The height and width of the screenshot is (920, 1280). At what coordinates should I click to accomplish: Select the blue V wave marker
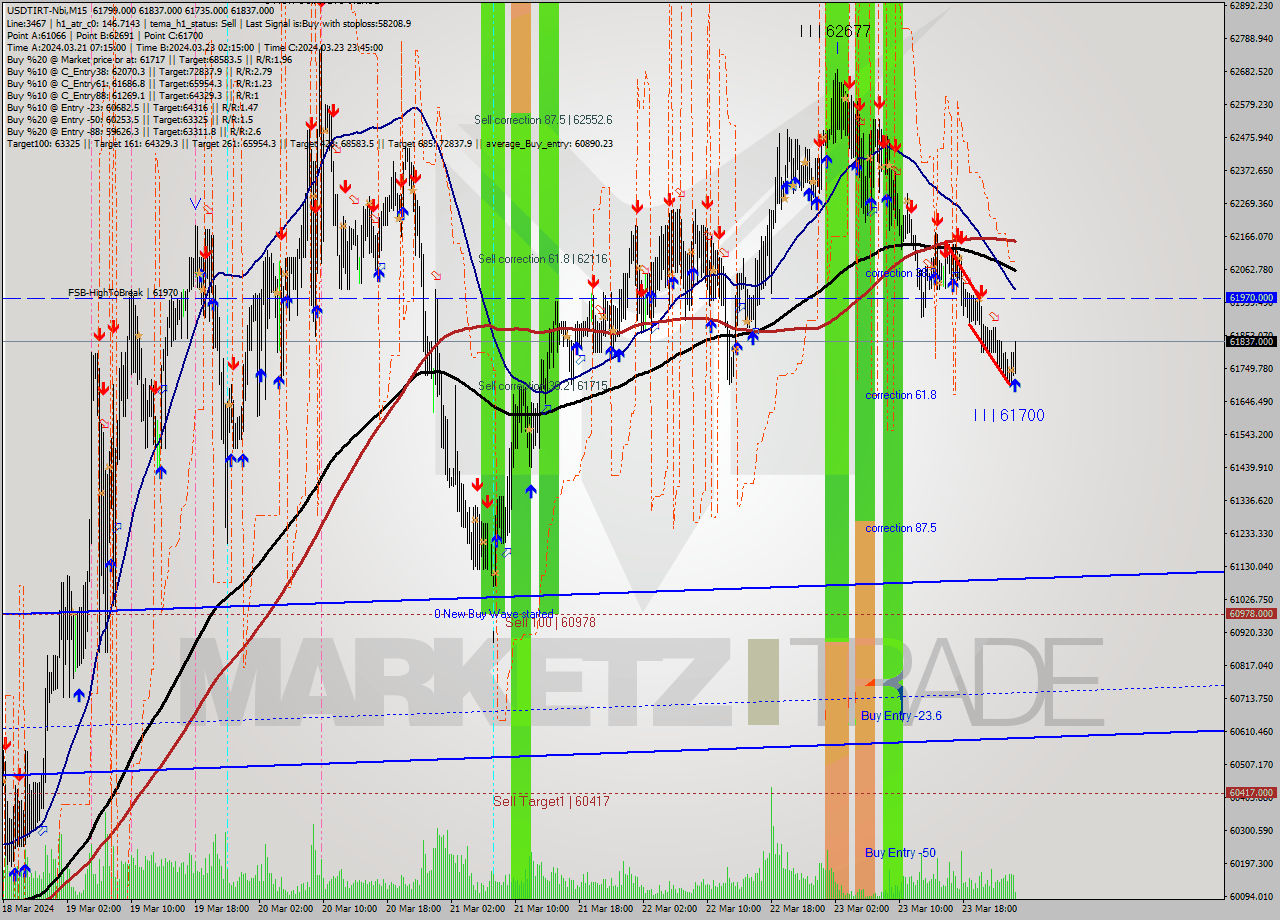(x=196, y=204)
